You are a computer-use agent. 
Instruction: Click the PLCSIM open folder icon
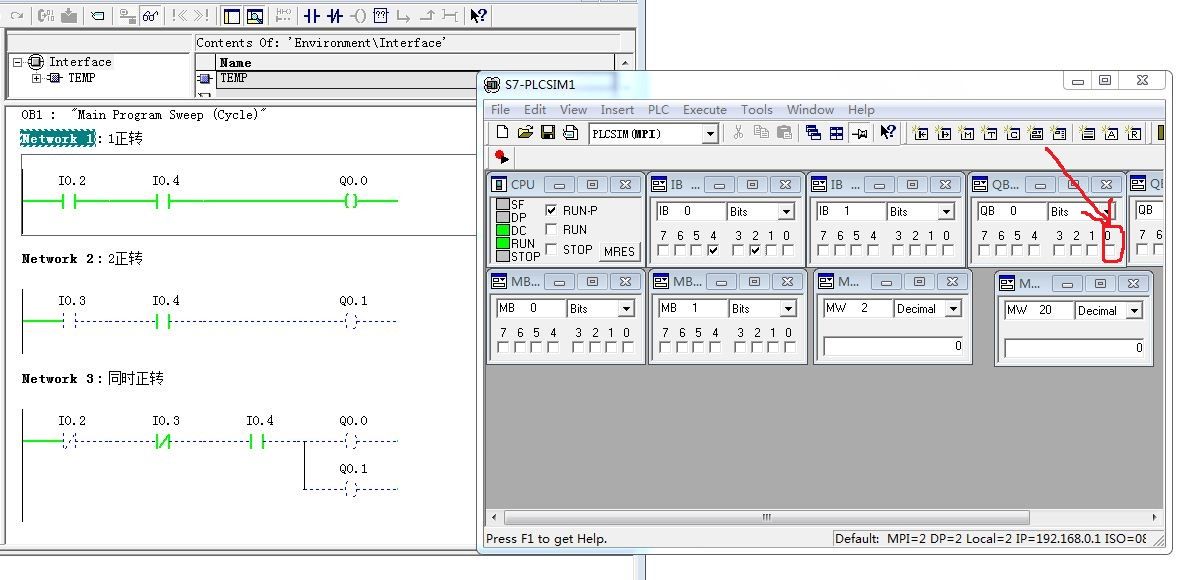pos(525,133)
